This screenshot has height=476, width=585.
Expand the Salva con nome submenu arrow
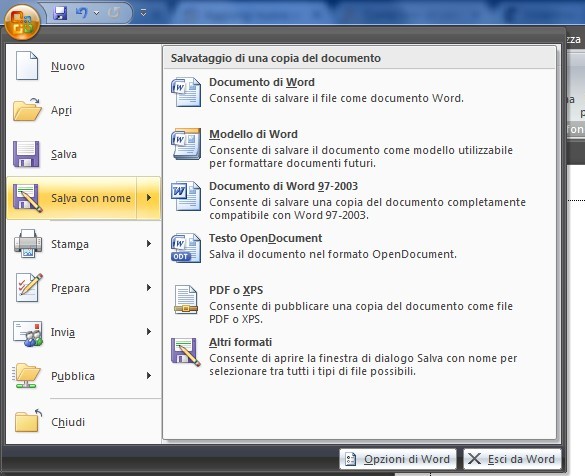click(149, 198)
